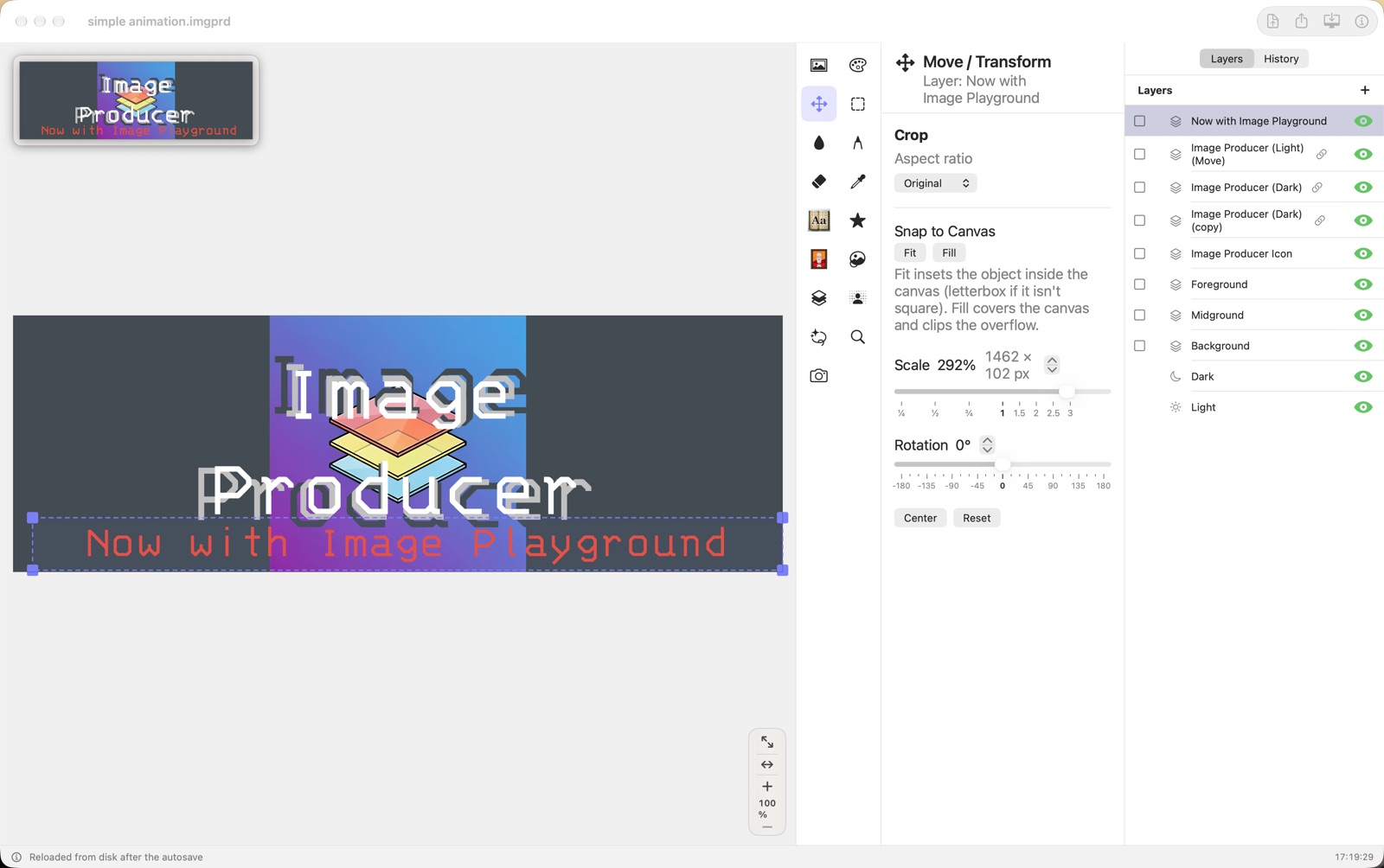
Task: Click the Fit snap button
Action: 910,252
